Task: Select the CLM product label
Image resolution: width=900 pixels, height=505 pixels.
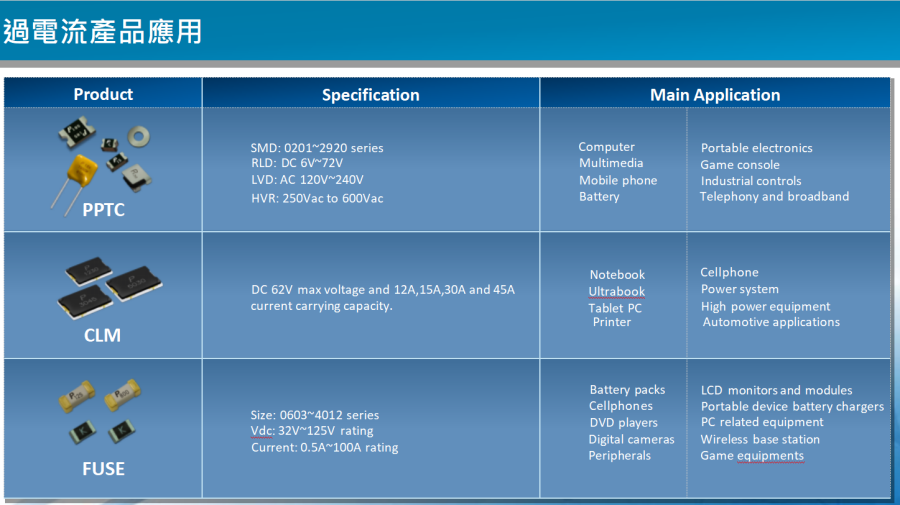Action: click(x=103, y=336)
